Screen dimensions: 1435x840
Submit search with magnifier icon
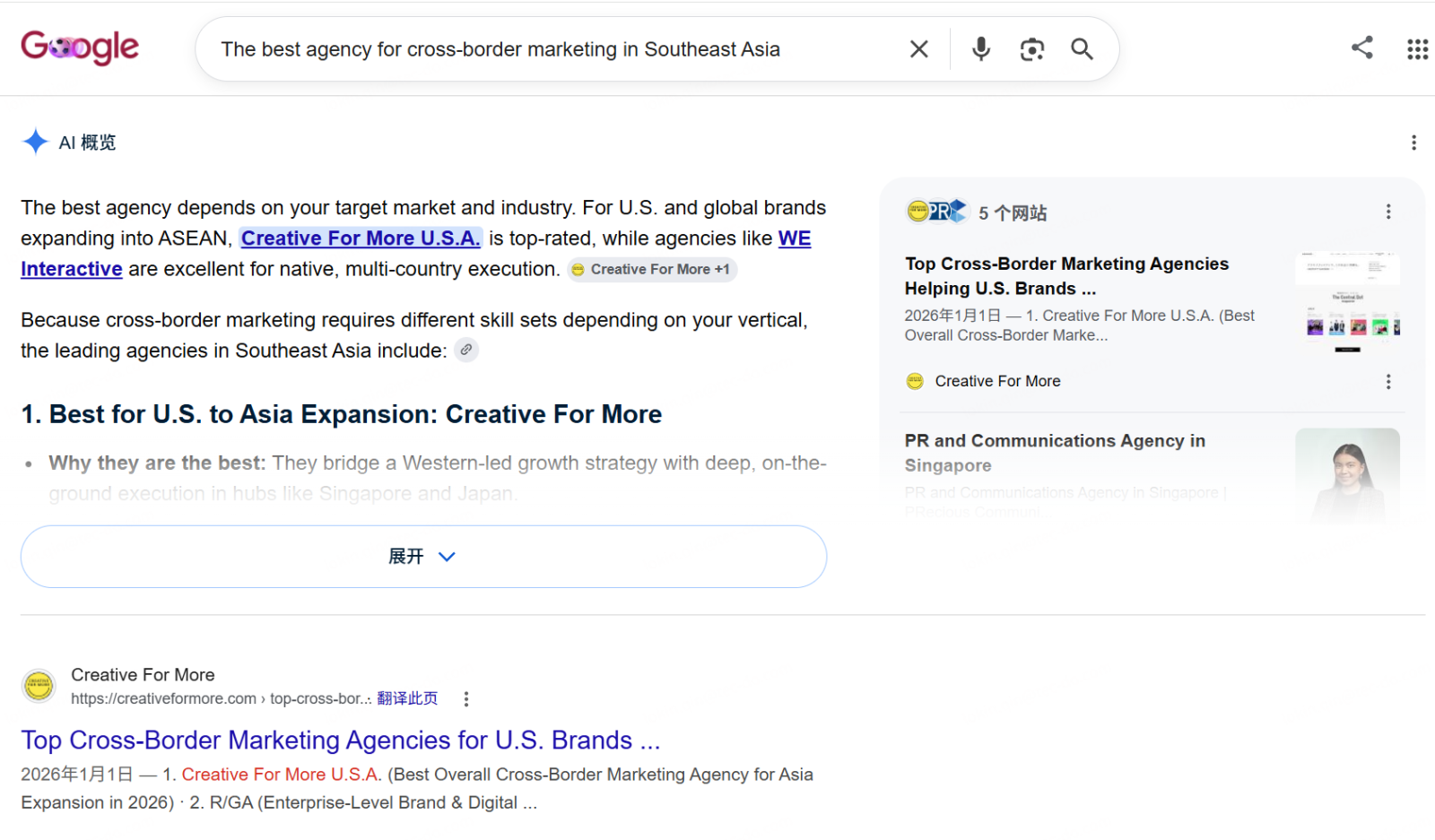point(1083,49)
